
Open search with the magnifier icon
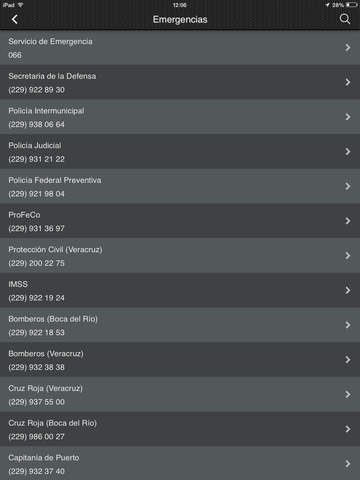point(345,19)
